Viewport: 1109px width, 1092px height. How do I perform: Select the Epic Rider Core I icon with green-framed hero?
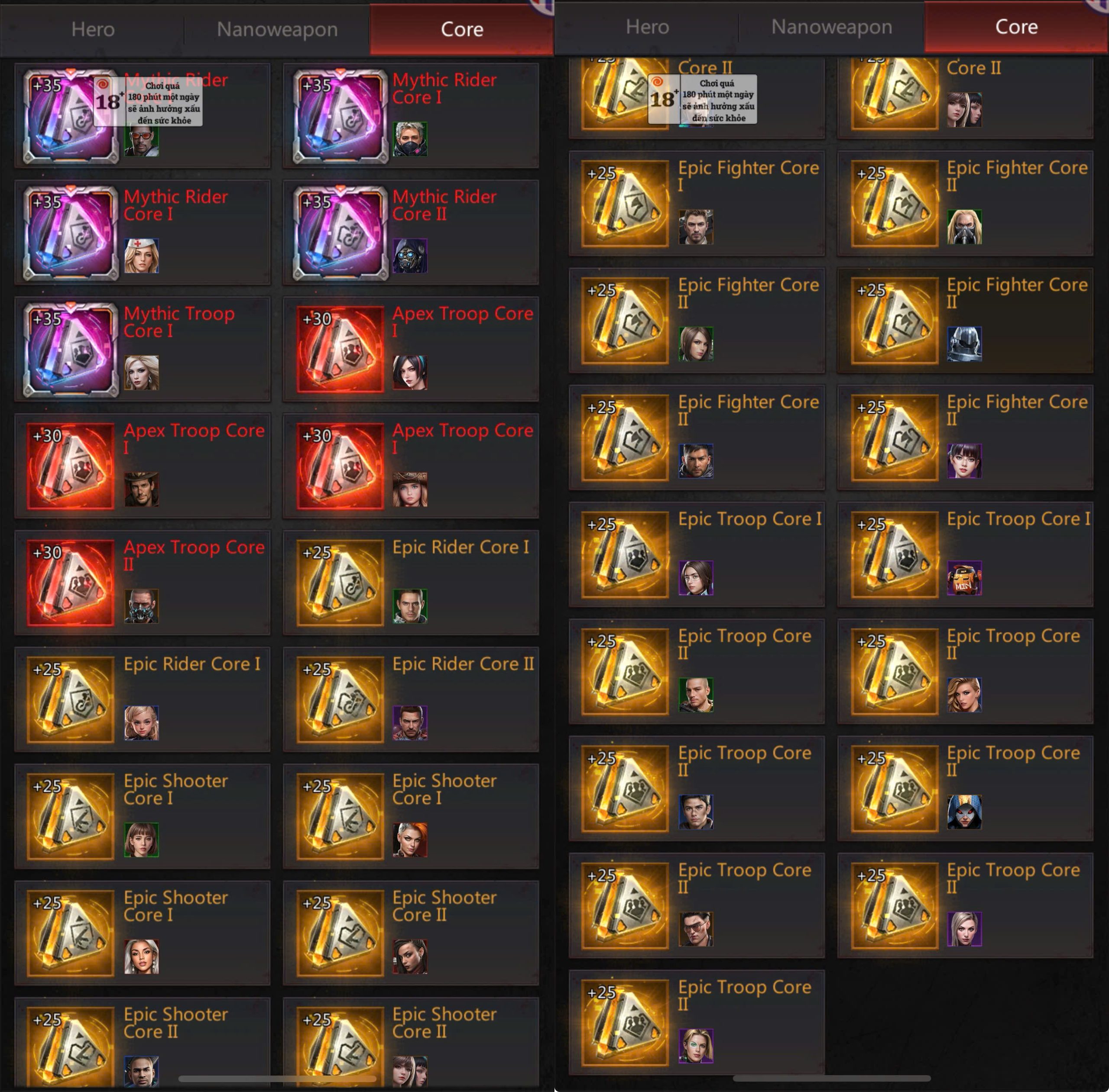pos(340,583)
